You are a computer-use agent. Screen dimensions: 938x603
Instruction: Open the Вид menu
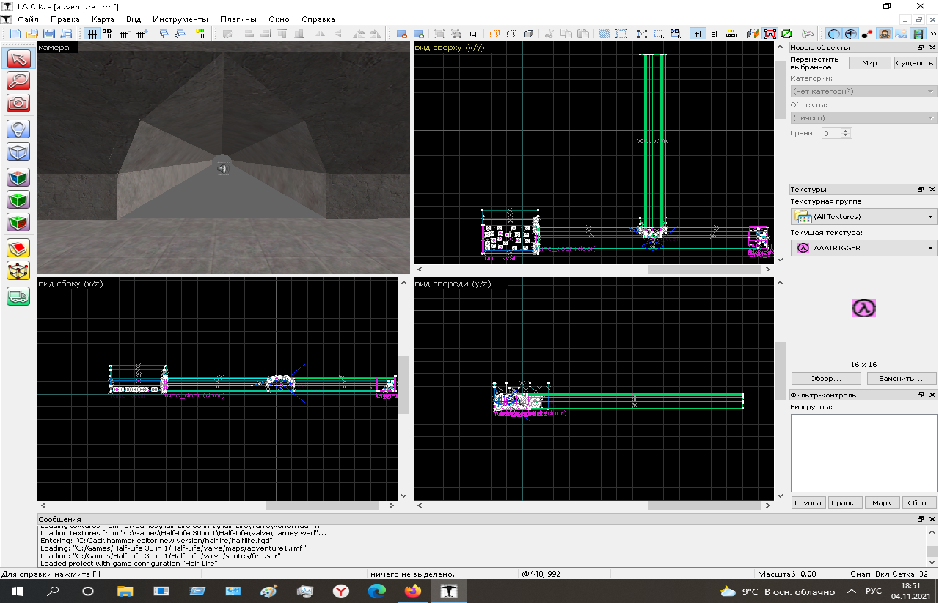(133, 19)
